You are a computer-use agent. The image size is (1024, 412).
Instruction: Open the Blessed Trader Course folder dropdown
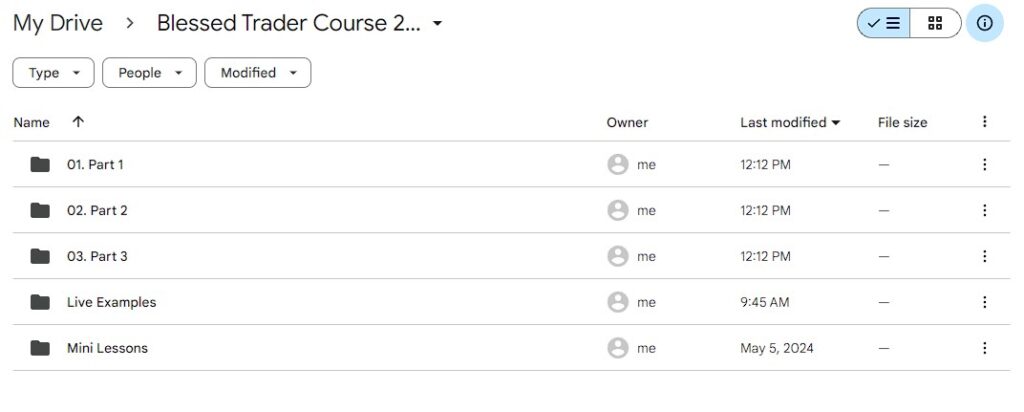pos(437,24)
